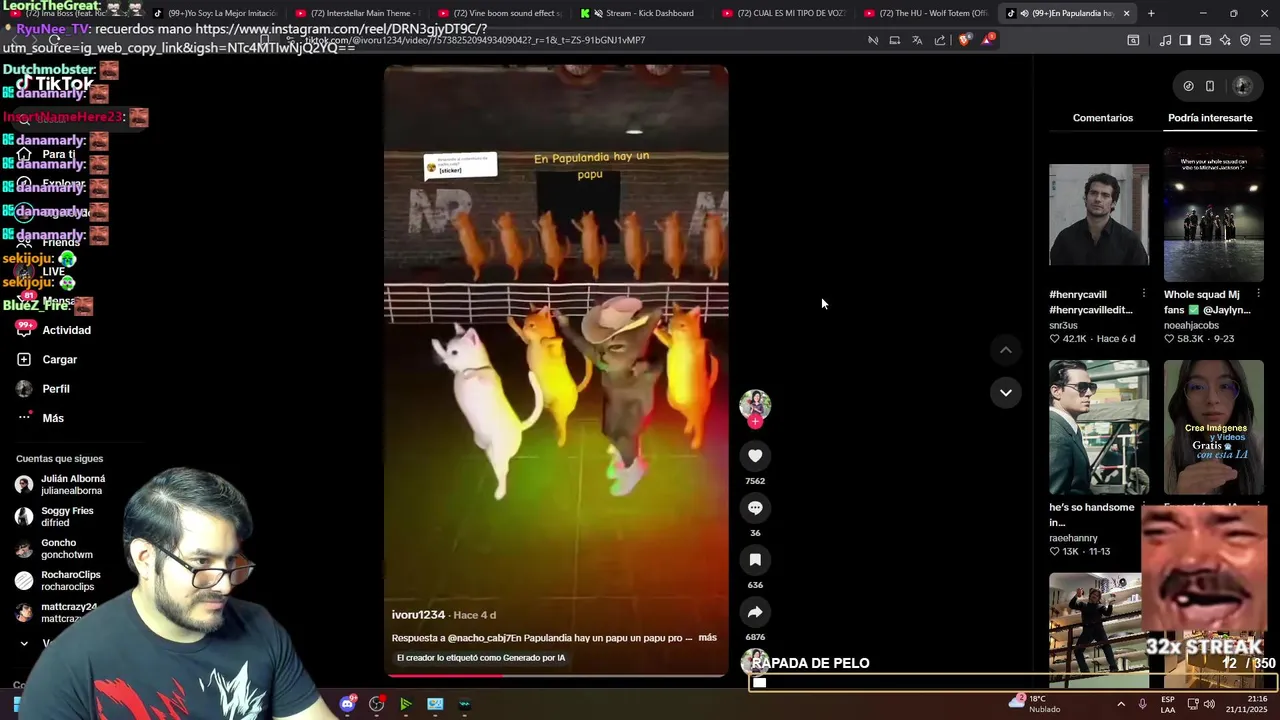This screenshot has height=720, width=1280.
Task: Toggle the browser sidebar panel icon
Action: pos(1185,40)
